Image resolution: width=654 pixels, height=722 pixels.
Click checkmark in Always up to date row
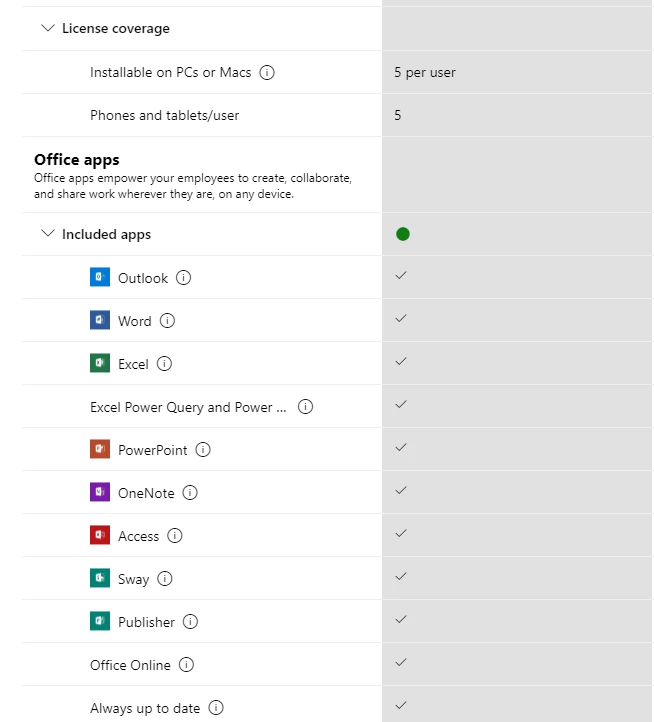[401, 705]
